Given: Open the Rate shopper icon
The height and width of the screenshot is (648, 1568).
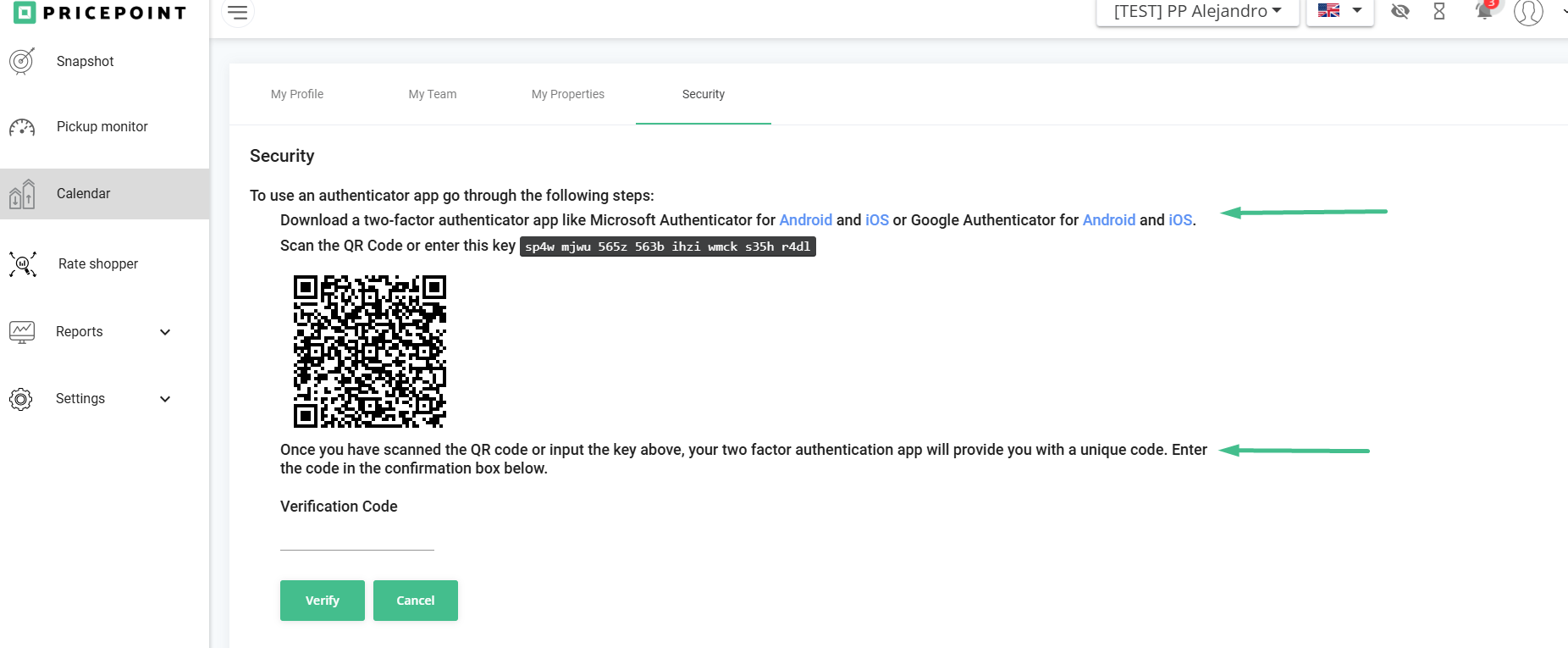Looking at the screenshot, I should coord(23,264).
